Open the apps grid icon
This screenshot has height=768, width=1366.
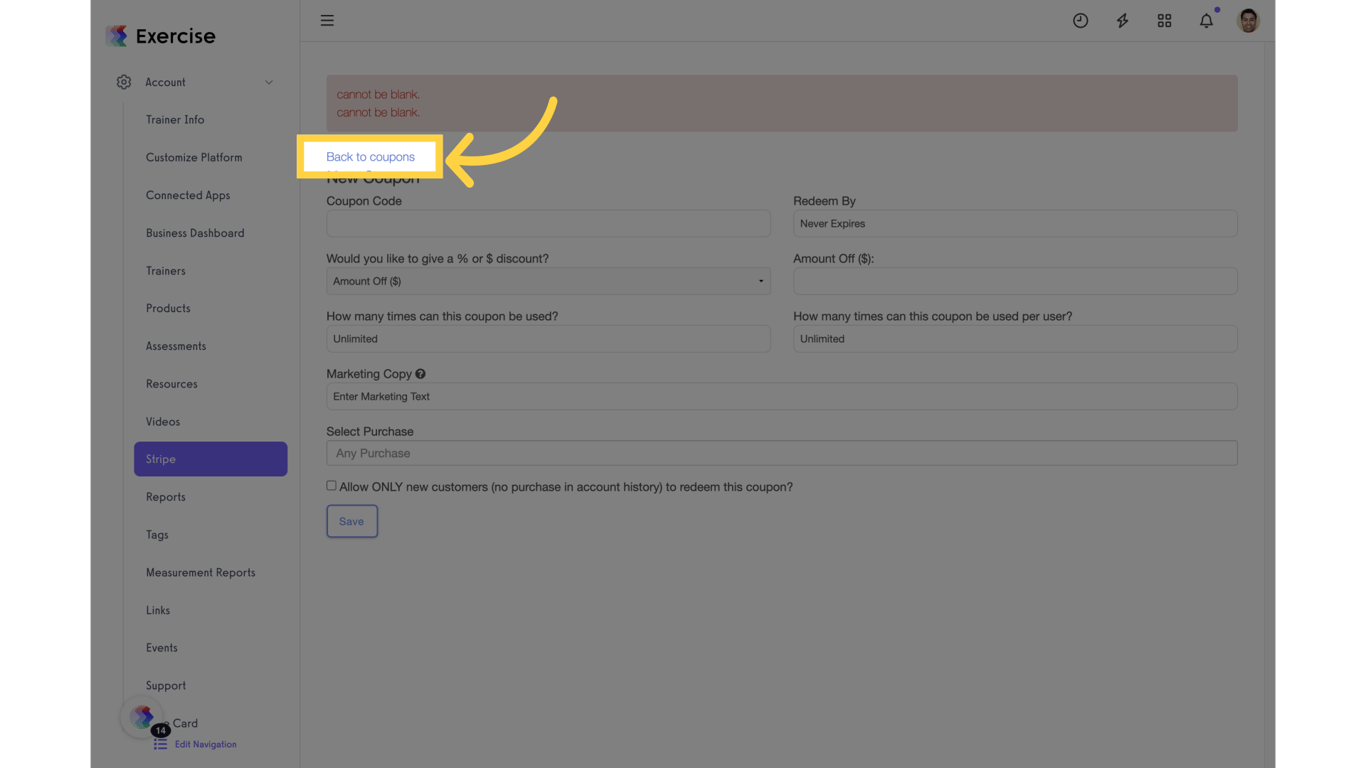pyautogui.click(x=1165, y=20)
